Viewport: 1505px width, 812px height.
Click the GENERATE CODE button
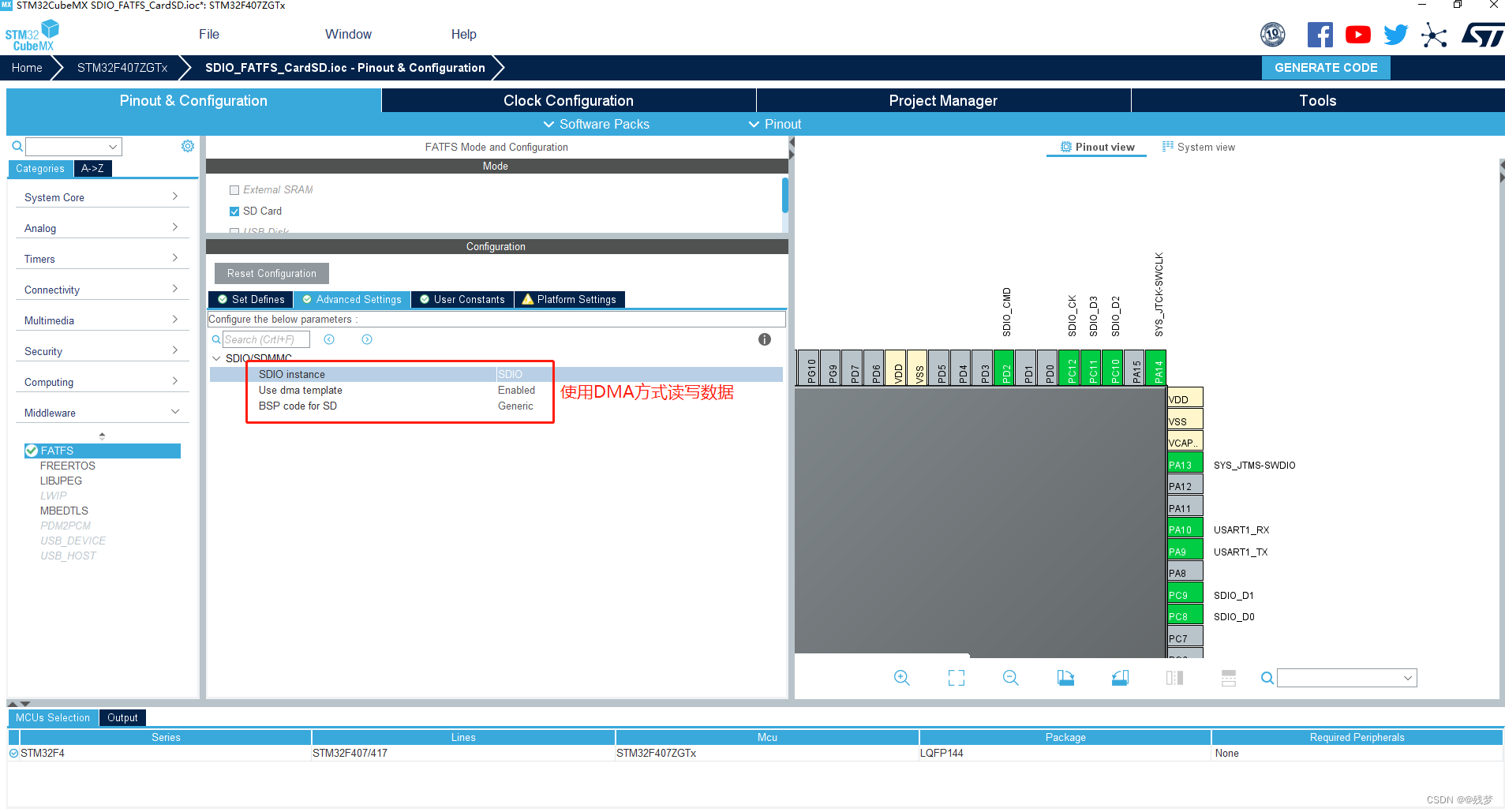click(1326, 68)
